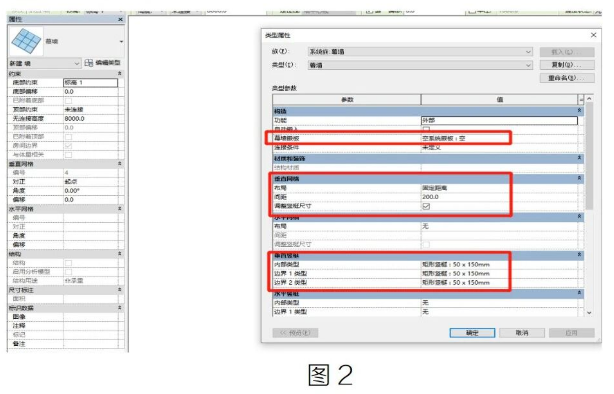Toggle checked 调整竖梃尺寸 checkbox under 垂直网格

coord(426,206)
